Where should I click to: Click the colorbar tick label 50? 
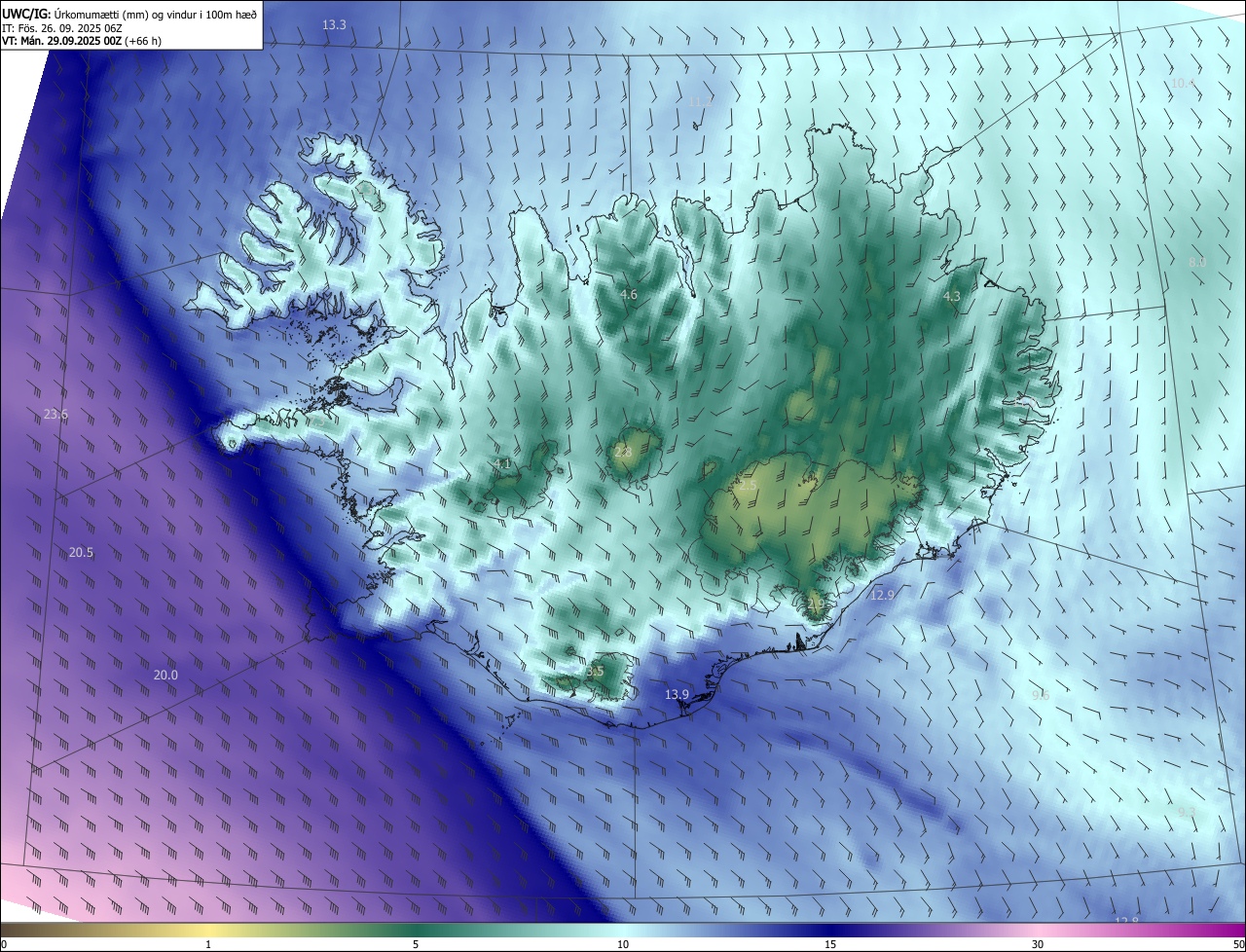pyautogui.click(x=1238, y=944)
